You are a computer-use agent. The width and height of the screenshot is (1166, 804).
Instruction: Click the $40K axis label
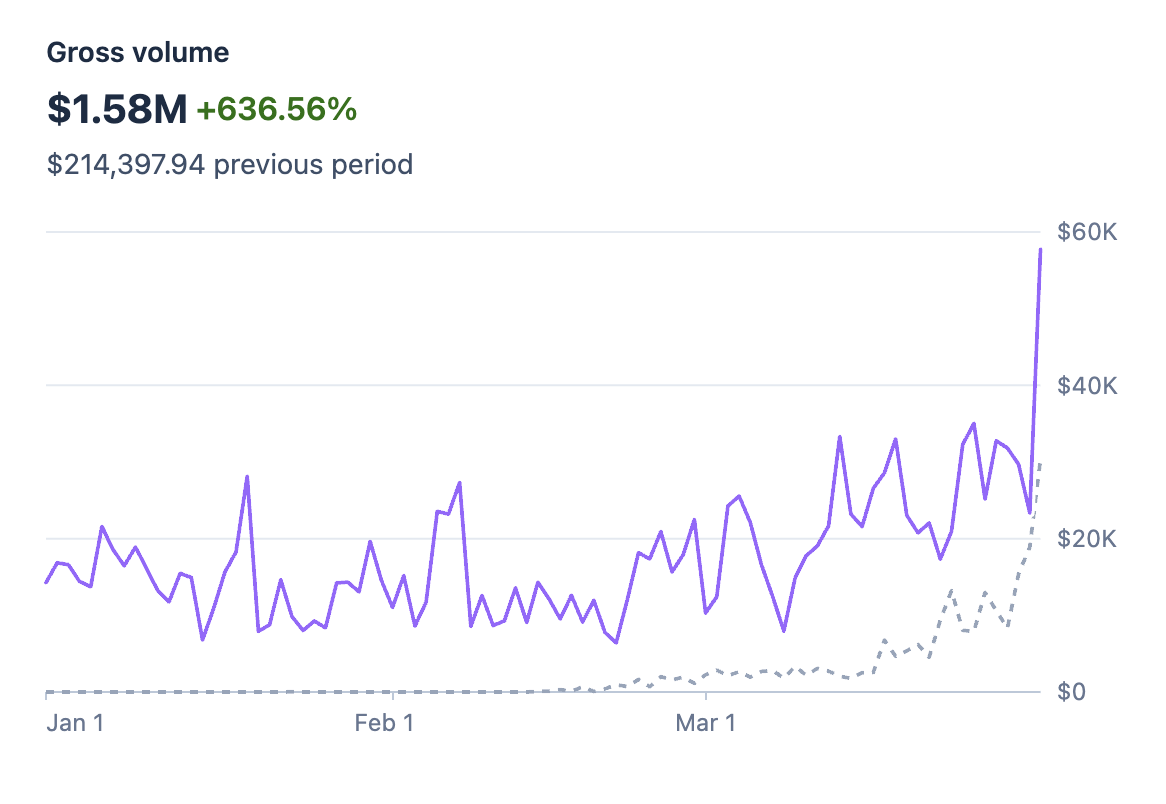[x=1086, y=385]
